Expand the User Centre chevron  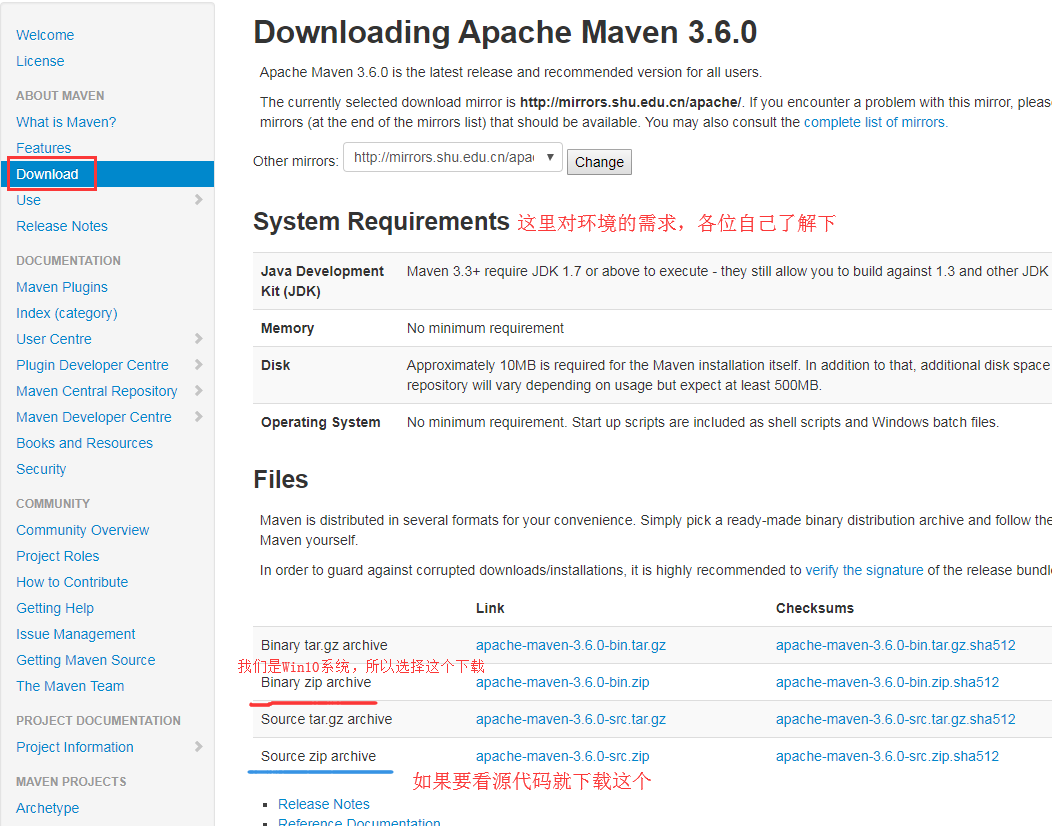pos(198,338)
